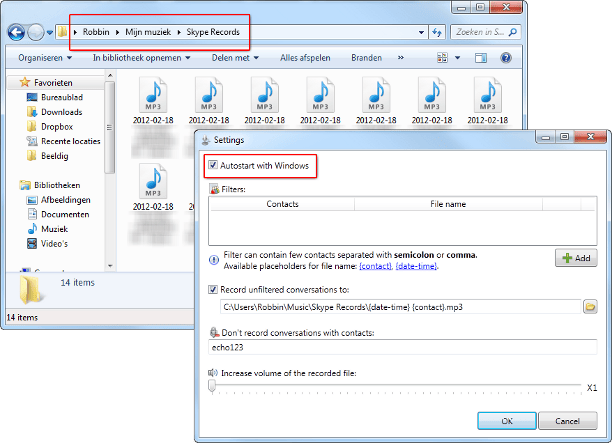The width and height of the screenshot is (612, 443).
Task: Click the Add filter button
Action: point(576,258)
